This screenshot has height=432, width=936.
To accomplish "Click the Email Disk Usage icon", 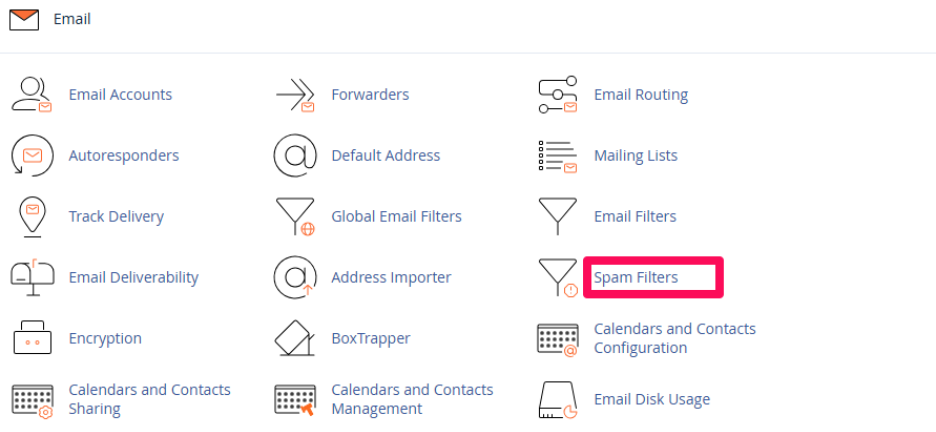I will pos(558,400).
